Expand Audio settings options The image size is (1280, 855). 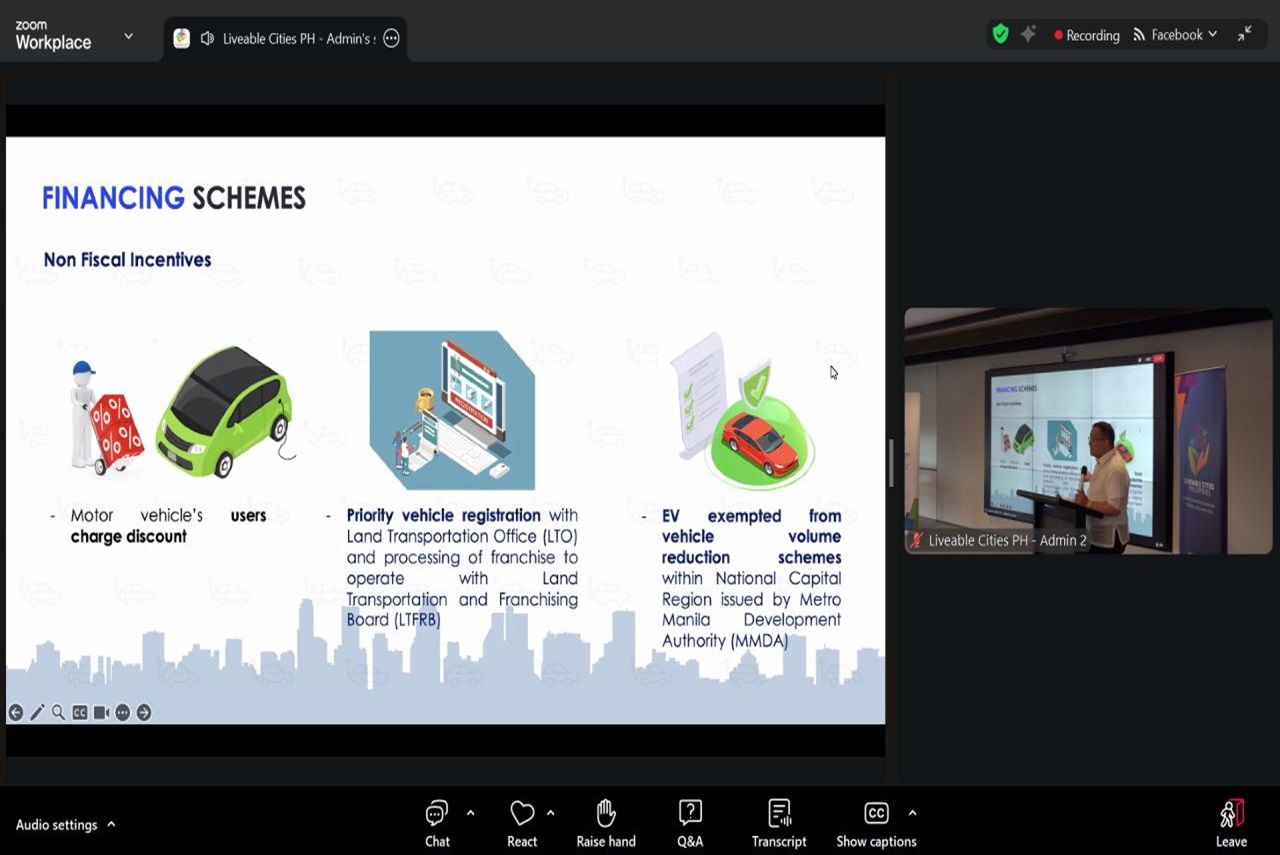pos(111,825)
